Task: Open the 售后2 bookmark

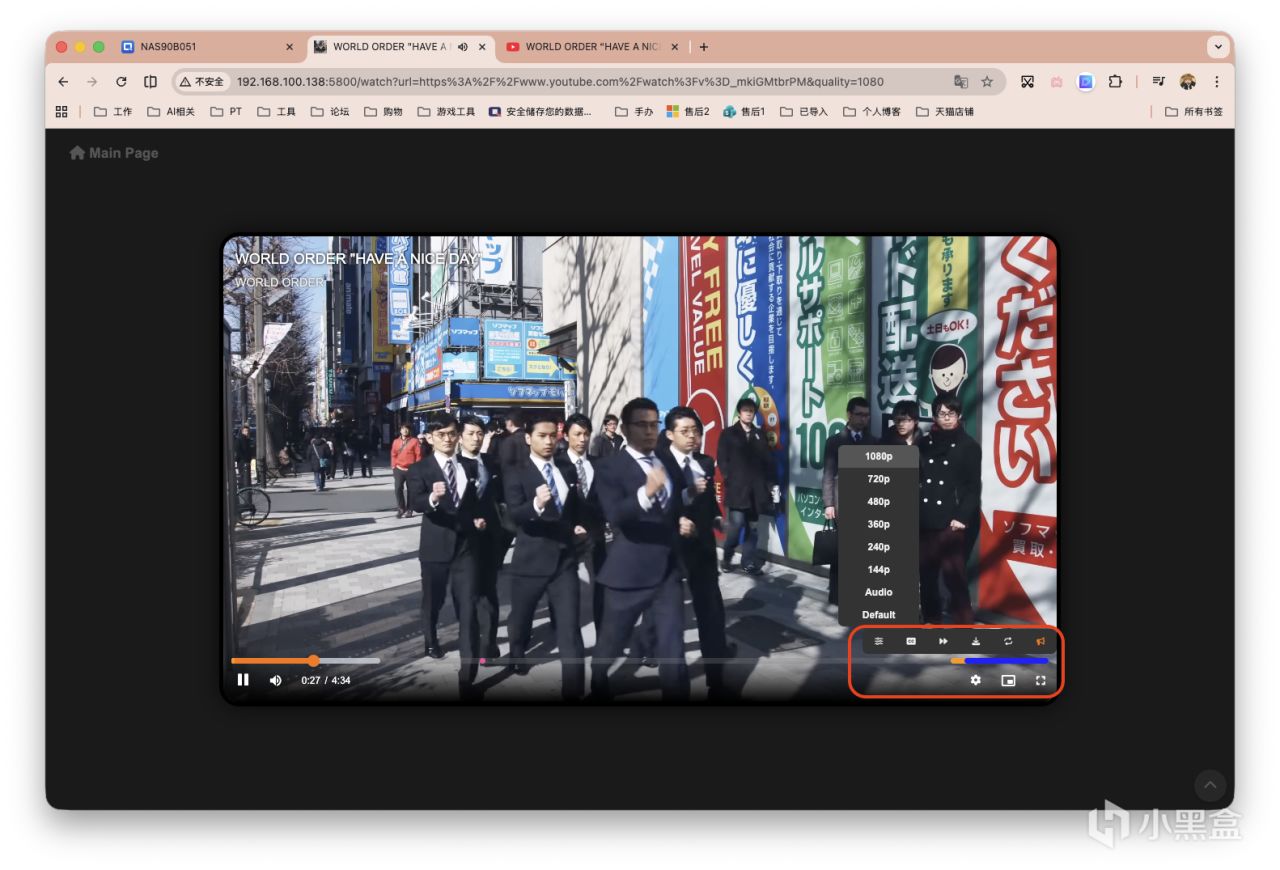Action: click(688, 112)
